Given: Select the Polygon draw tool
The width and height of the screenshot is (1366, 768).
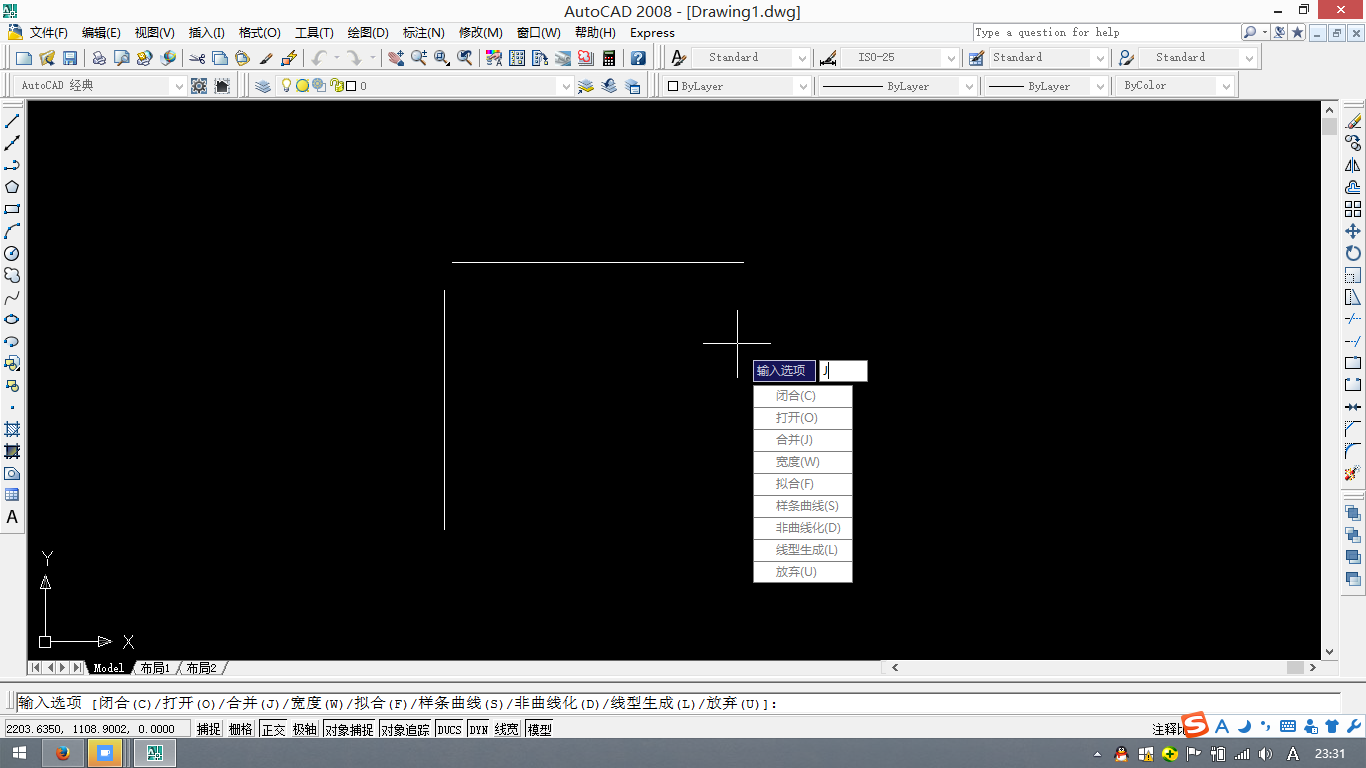Looking at the screenshot, I should (x=12, y=187).
